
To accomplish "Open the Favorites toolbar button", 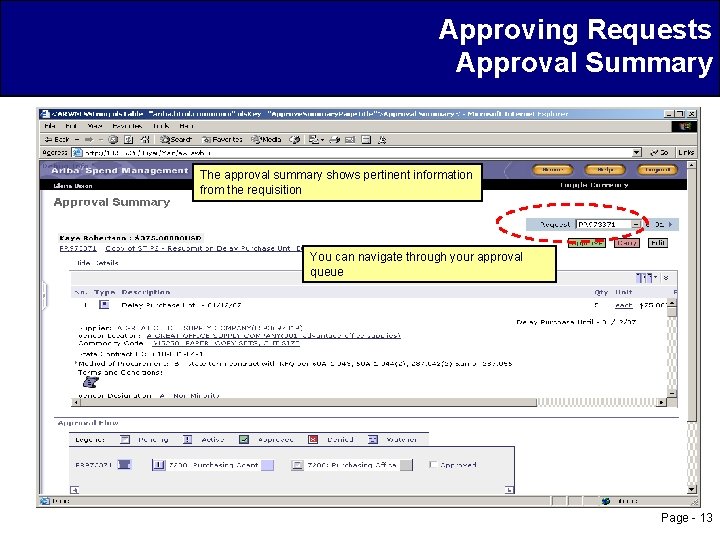I will point(222,139).
